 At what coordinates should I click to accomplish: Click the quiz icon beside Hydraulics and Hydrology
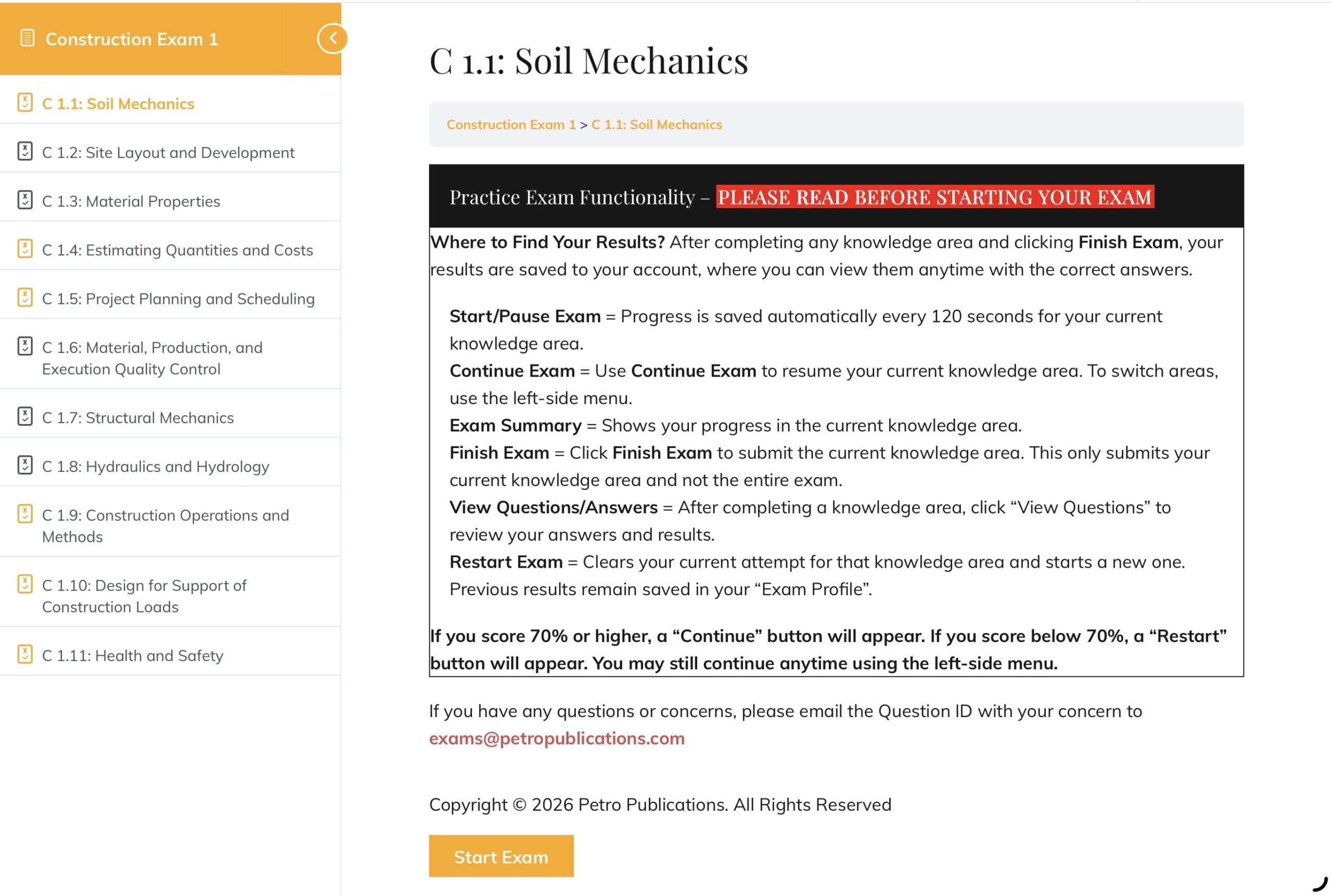pyautogui.click(x=25, y=465)
